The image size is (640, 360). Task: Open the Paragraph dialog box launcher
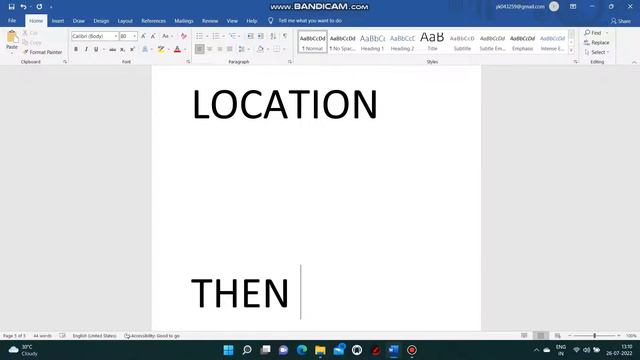pyautogui.click(x=290, y=62)
